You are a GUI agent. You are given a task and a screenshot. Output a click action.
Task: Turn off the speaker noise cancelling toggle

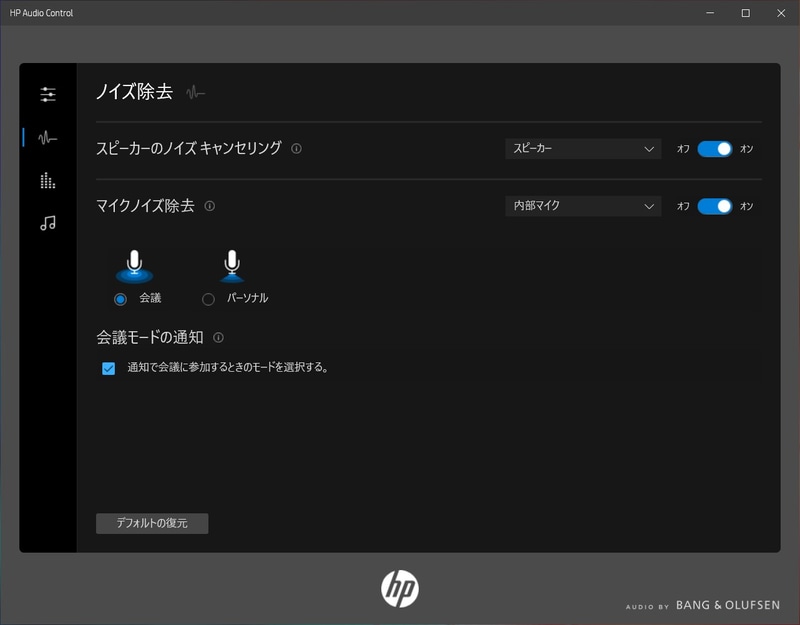tap(717, 147)
